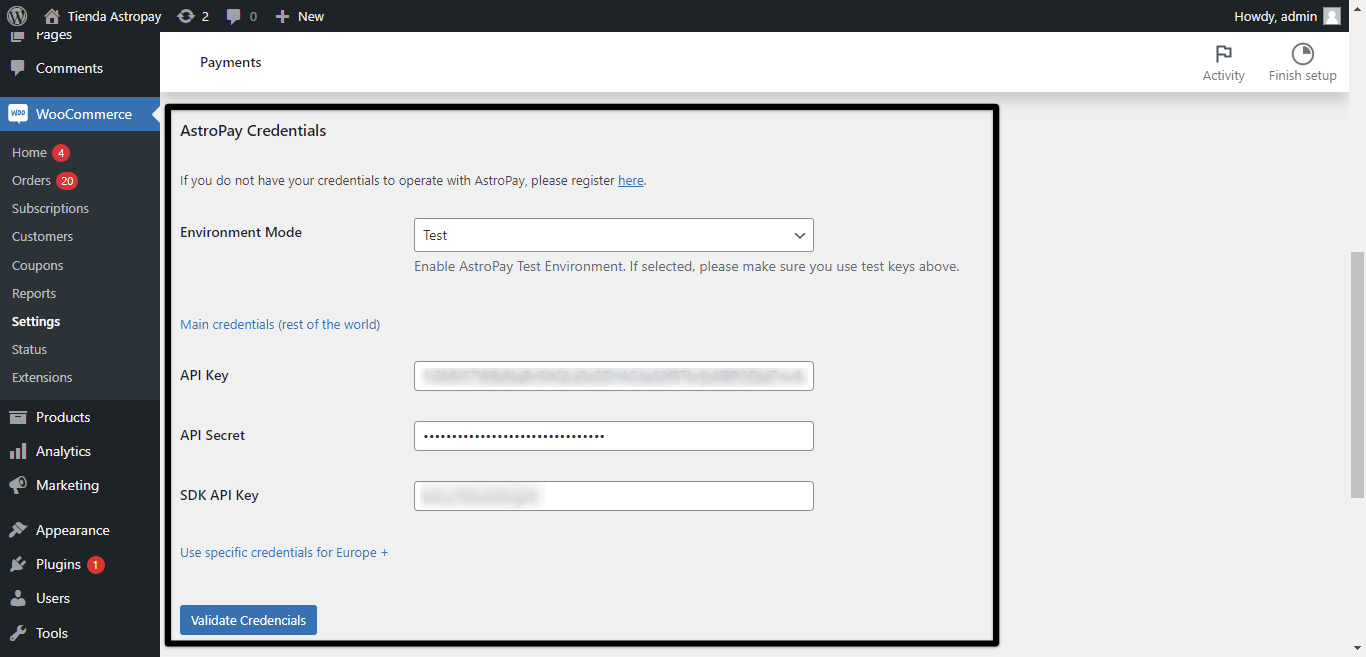Click Howdy, admin account text

pyautogui.click(x=1276, y=16)
